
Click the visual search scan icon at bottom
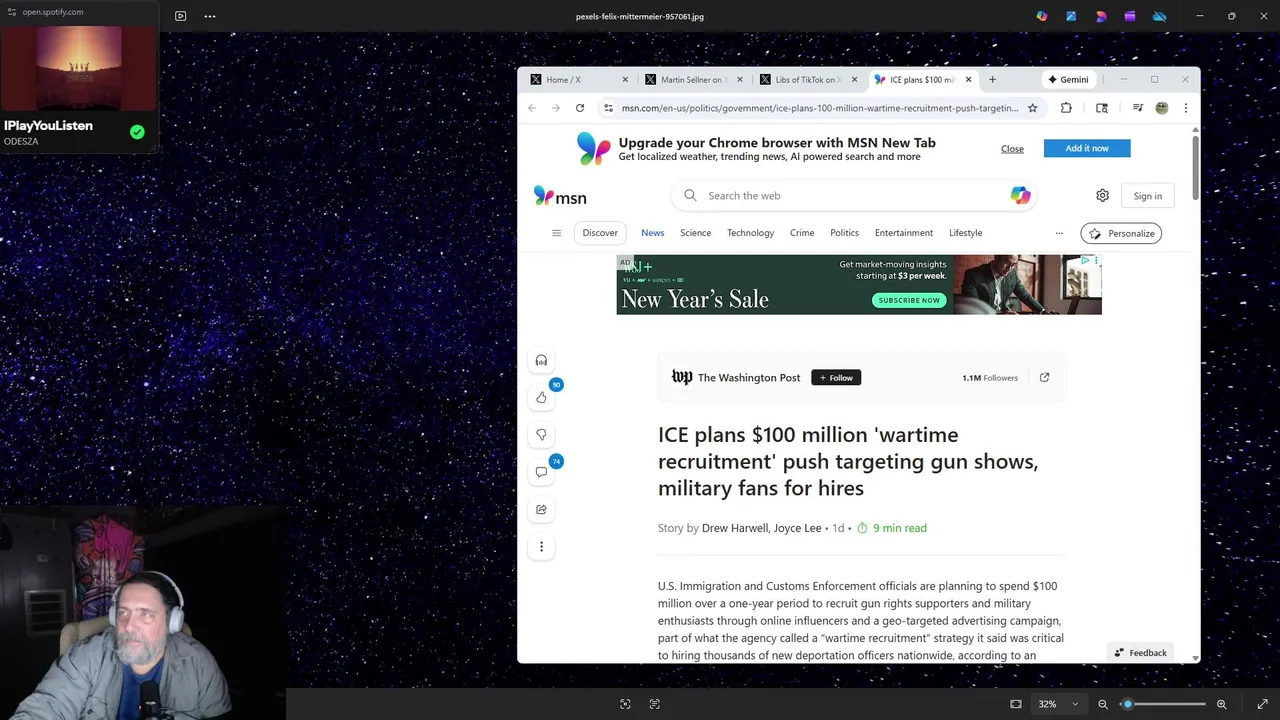pos(625,704)
